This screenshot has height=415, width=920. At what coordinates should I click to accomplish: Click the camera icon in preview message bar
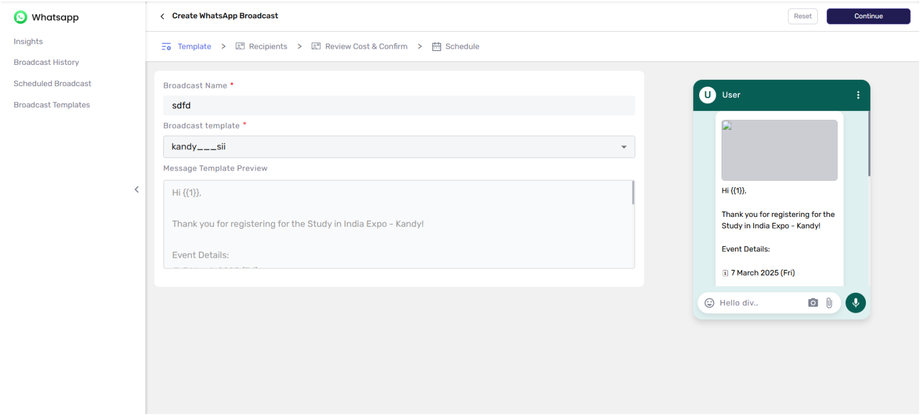coord(813,303)
